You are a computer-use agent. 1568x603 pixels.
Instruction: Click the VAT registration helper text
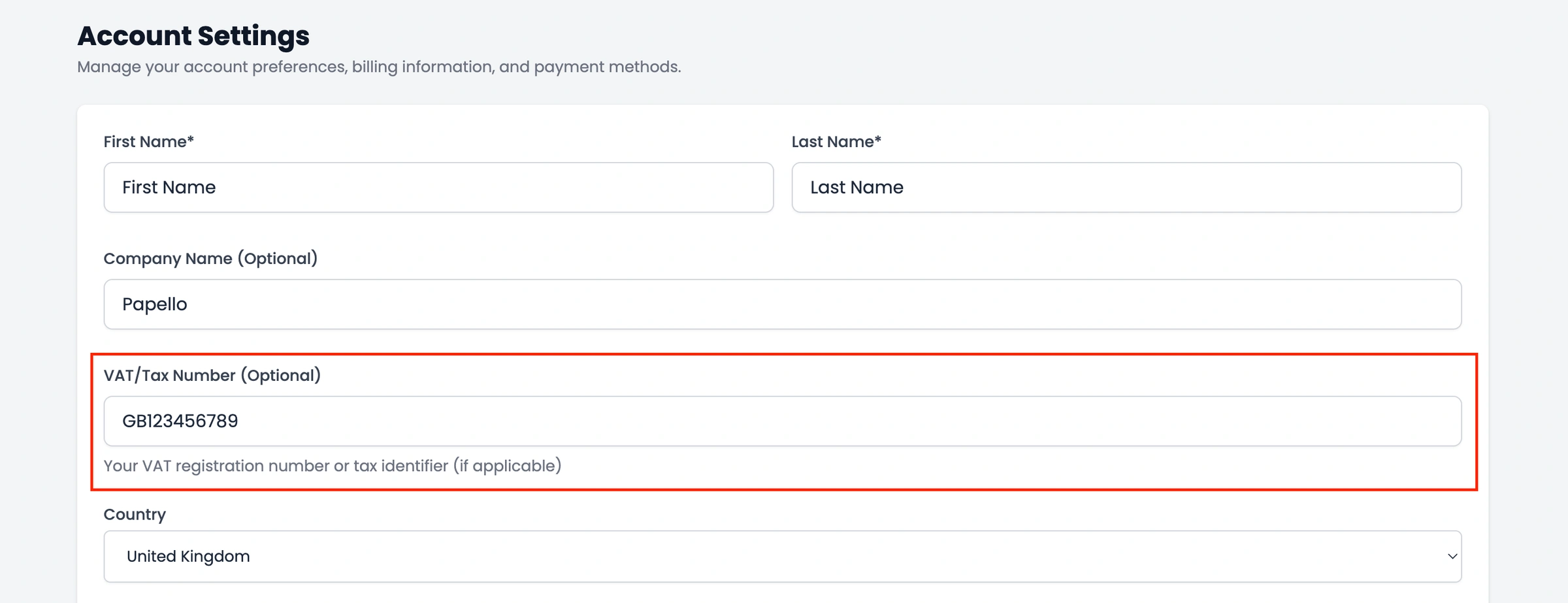point(332,466)
